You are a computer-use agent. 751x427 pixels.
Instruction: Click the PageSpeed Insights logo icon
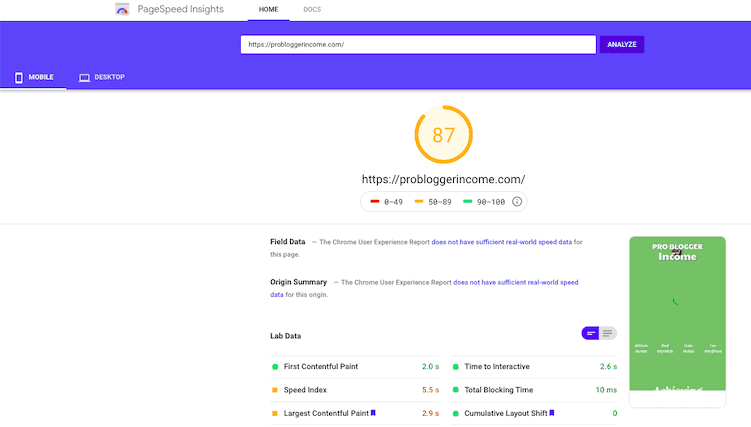click(122, 10)
